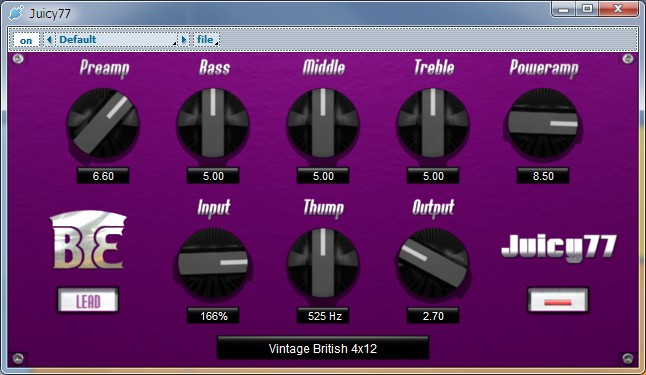
Task: Open the Vintage British 4x12 cabinet selector
Action: coord(323,348)
